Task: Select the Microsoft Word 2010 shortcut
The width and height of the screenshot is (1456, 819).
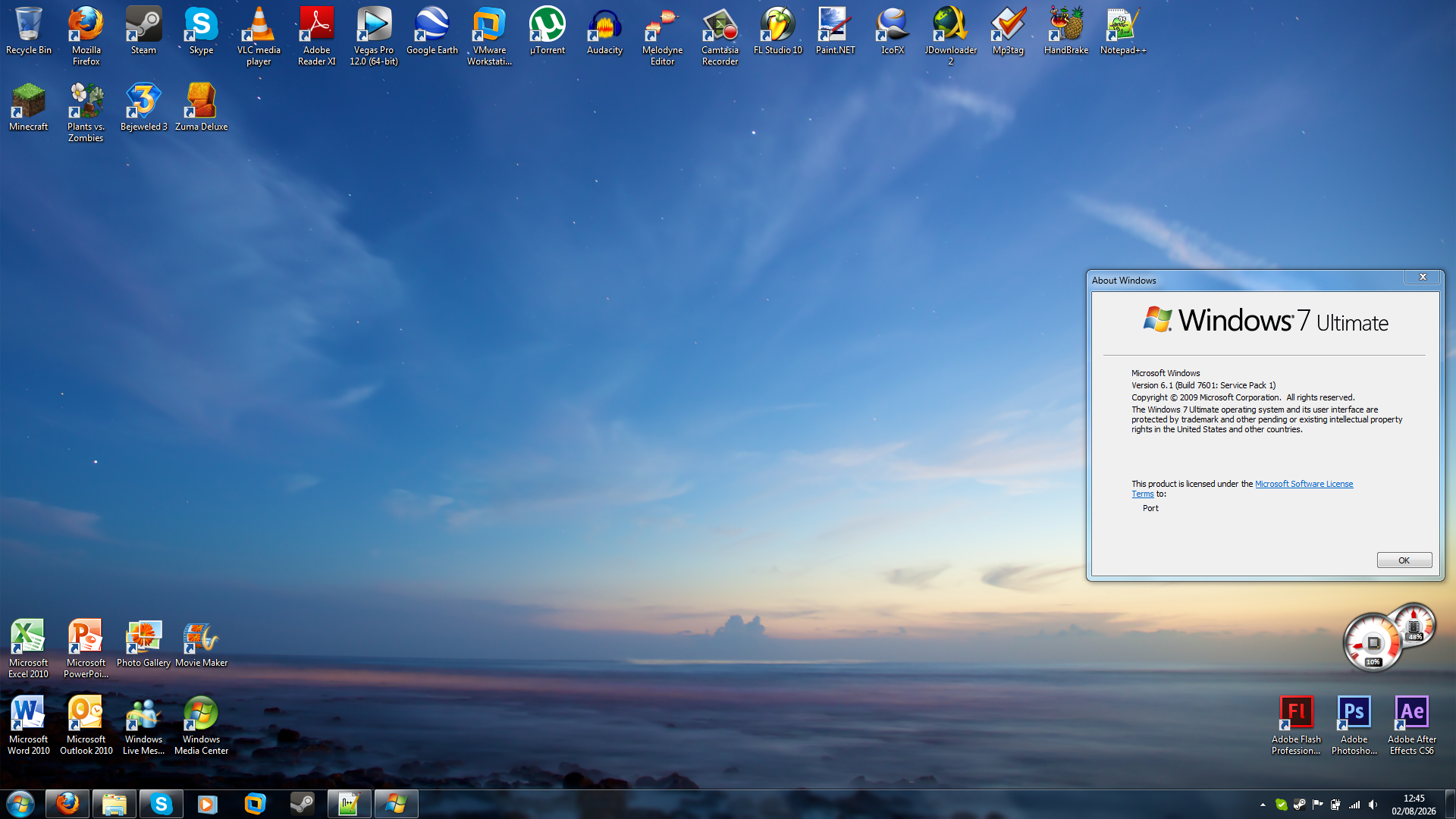Action: pyautogui.click(x=29, y=725)
